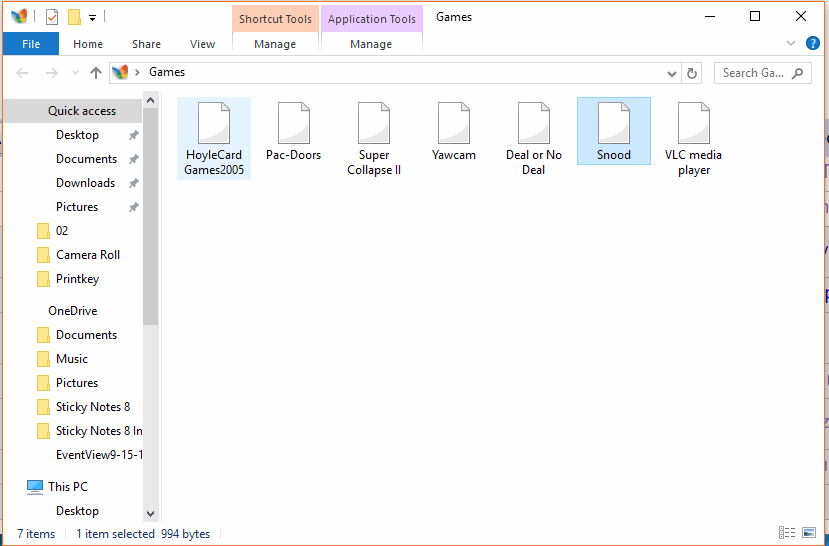Refresh the Games folder view
The width and height of the screenshot is (829, 546).
click(x=692, y=73)
